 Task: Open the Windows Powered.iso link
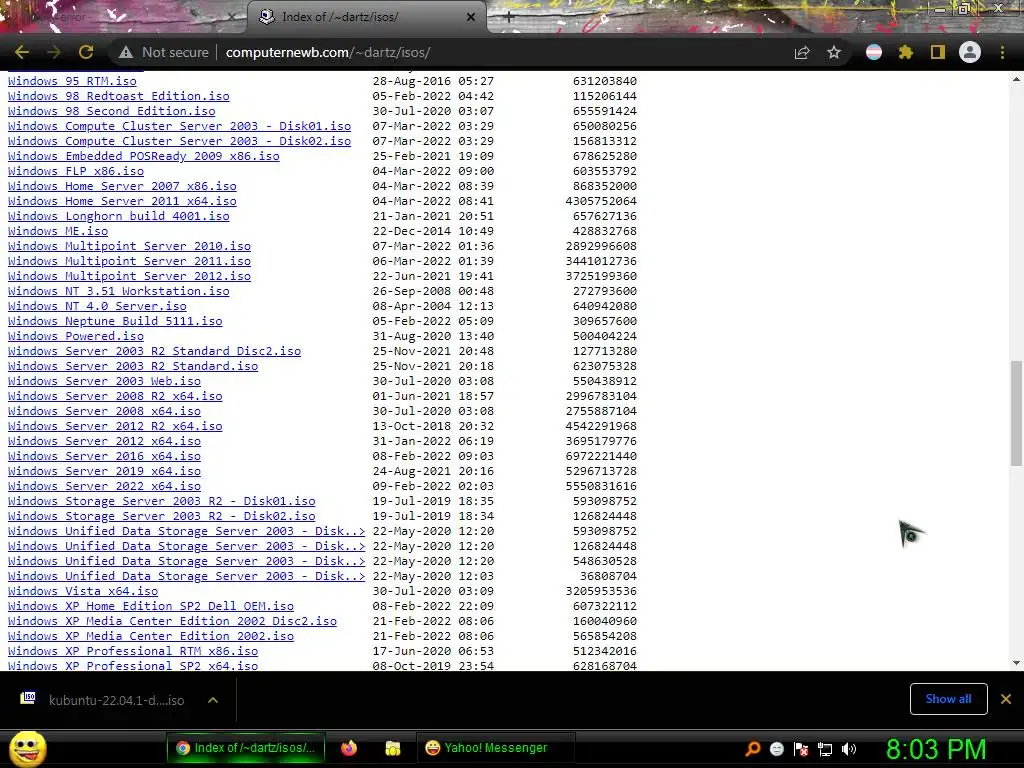pos(75,336)
